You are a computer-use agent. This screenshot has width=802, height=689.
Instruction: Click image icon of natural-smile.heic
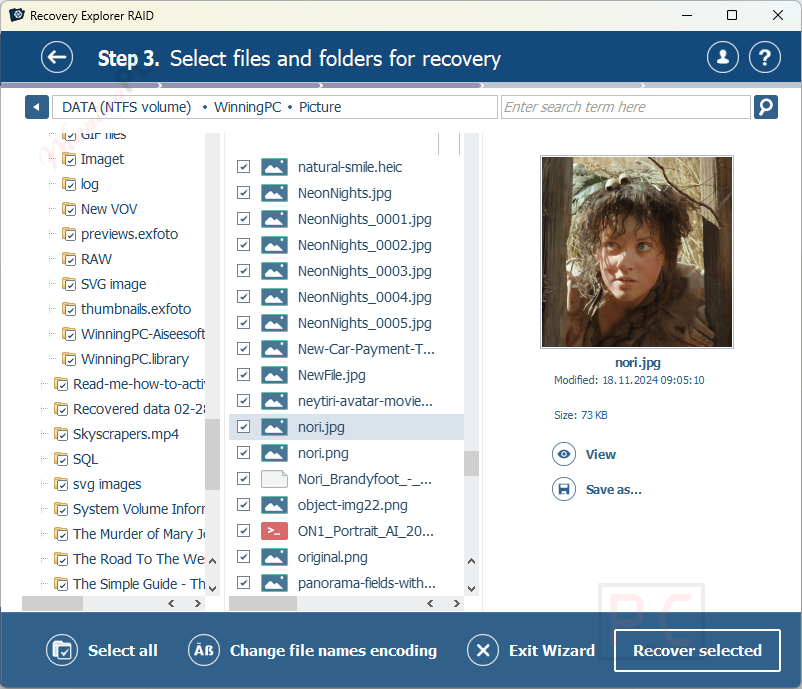pos(274,167)
